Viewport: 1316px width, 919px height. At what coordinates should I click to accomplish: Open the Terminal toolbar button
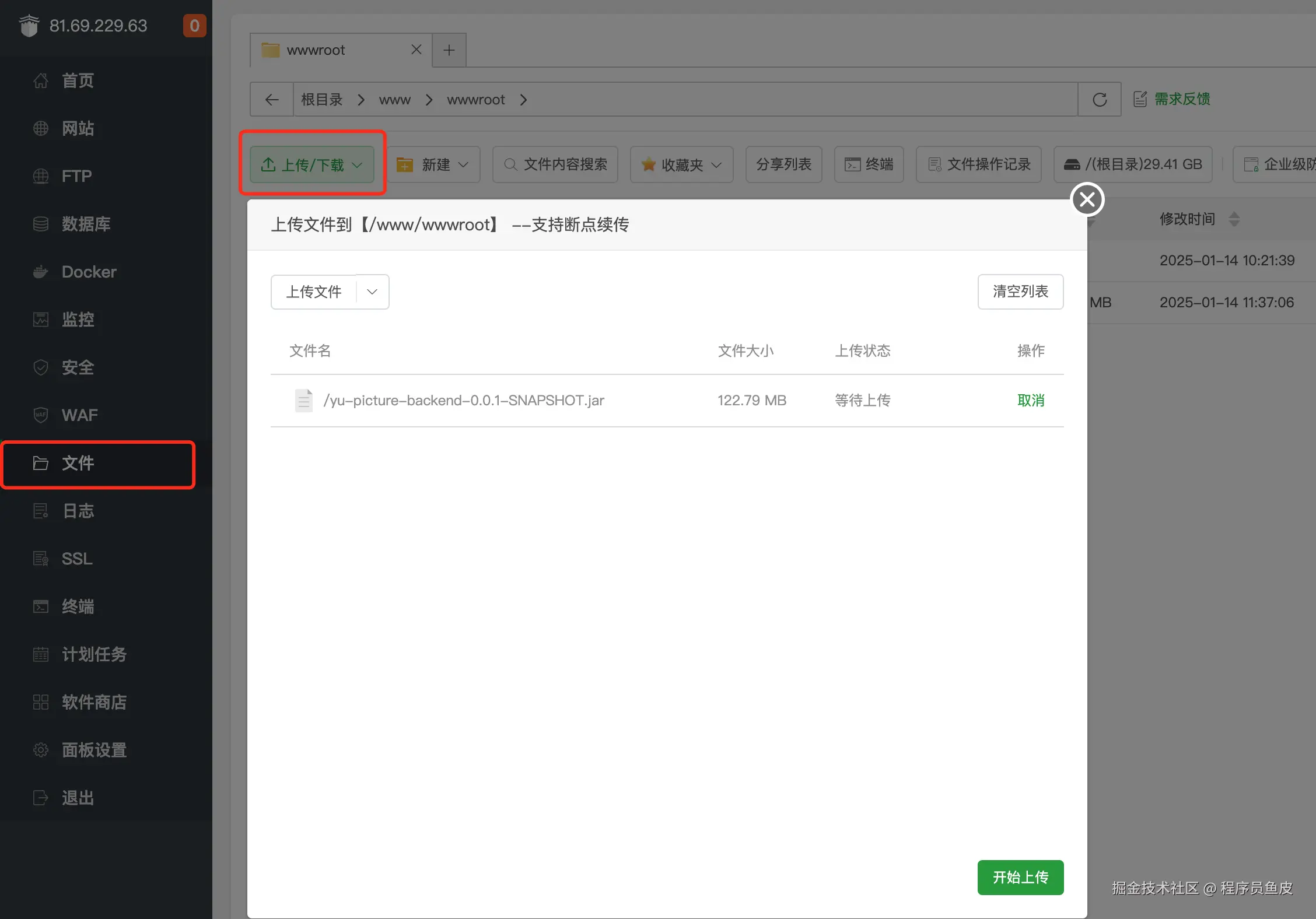(x=869, y=164)
